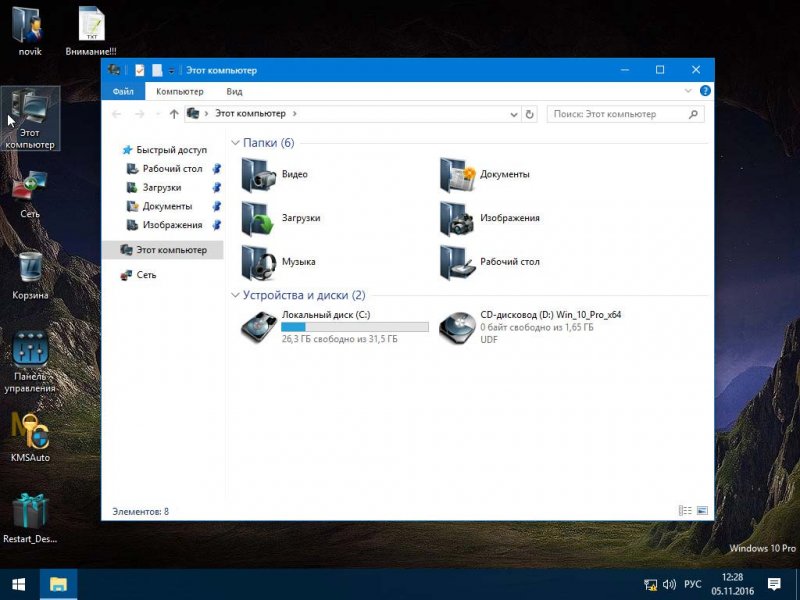
Task: Select Документы in navigation pane
Action: pyautogui.click(x=167, y=207)
